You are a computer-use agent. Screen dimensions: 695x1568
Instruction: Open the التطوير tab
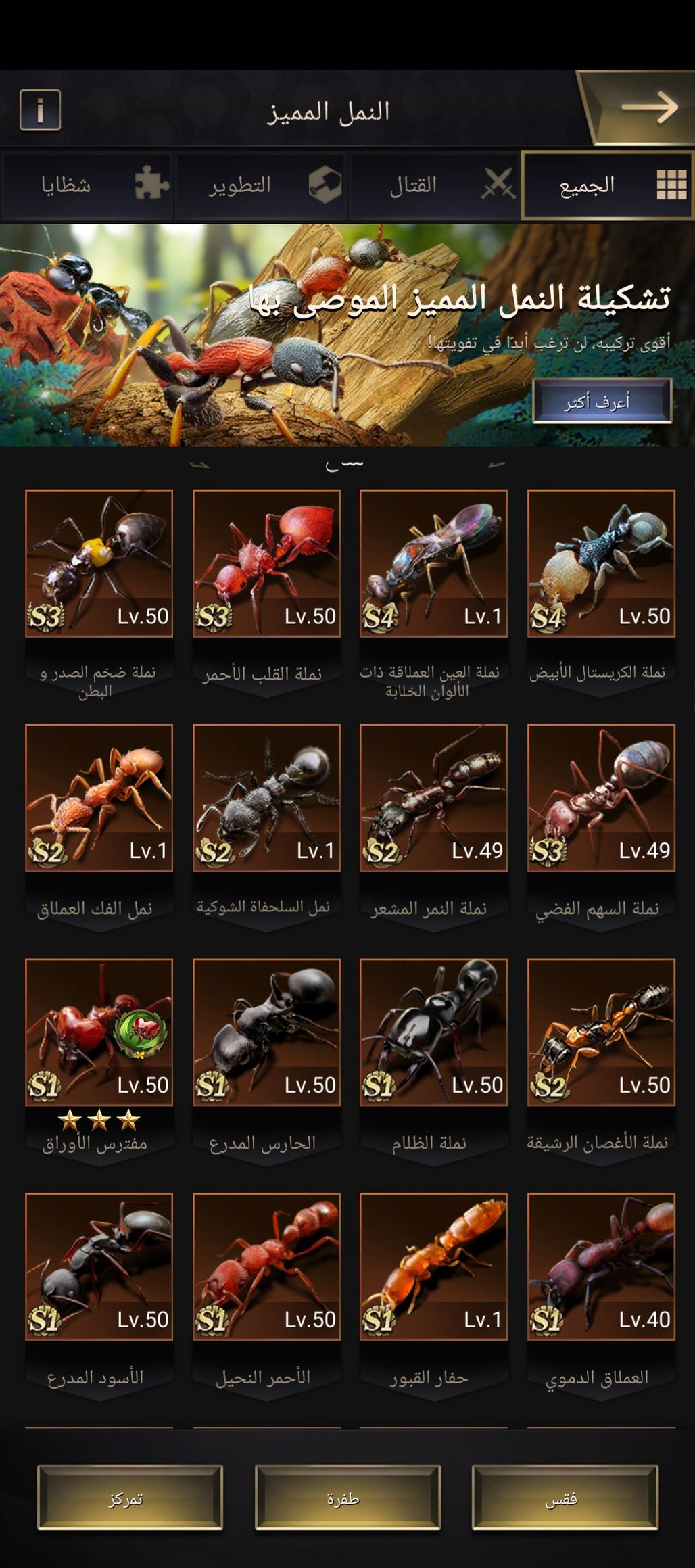click(260, 185)
